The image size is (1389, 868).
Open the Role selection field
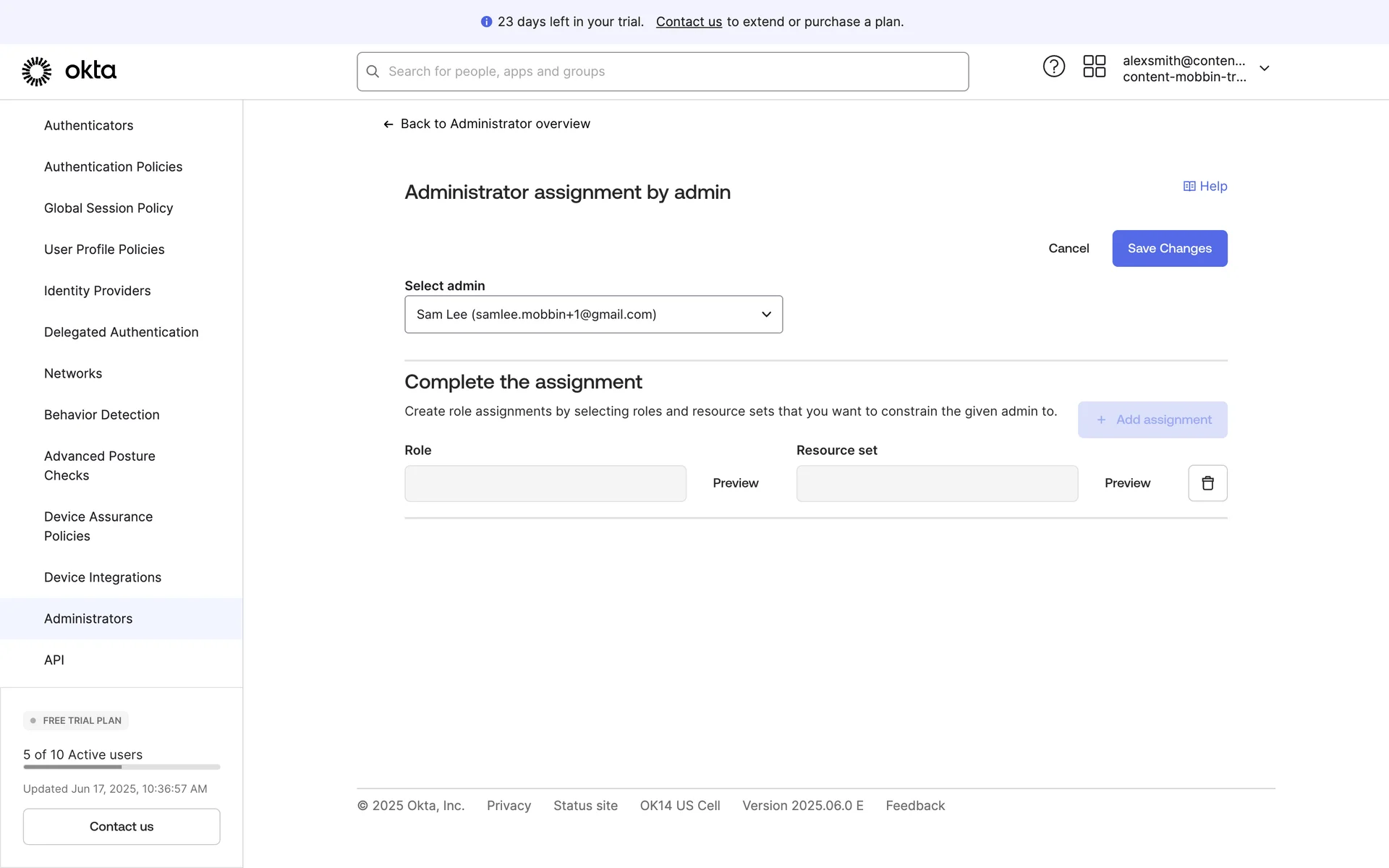(545, 483)
